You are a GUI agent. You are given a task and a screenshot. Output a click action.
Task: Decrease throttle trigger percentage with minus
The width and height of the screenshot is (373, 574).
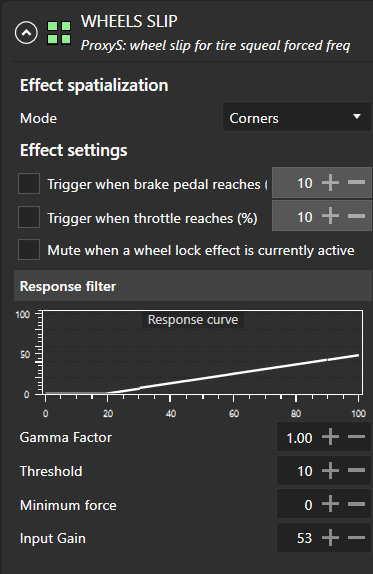point(356,216)
